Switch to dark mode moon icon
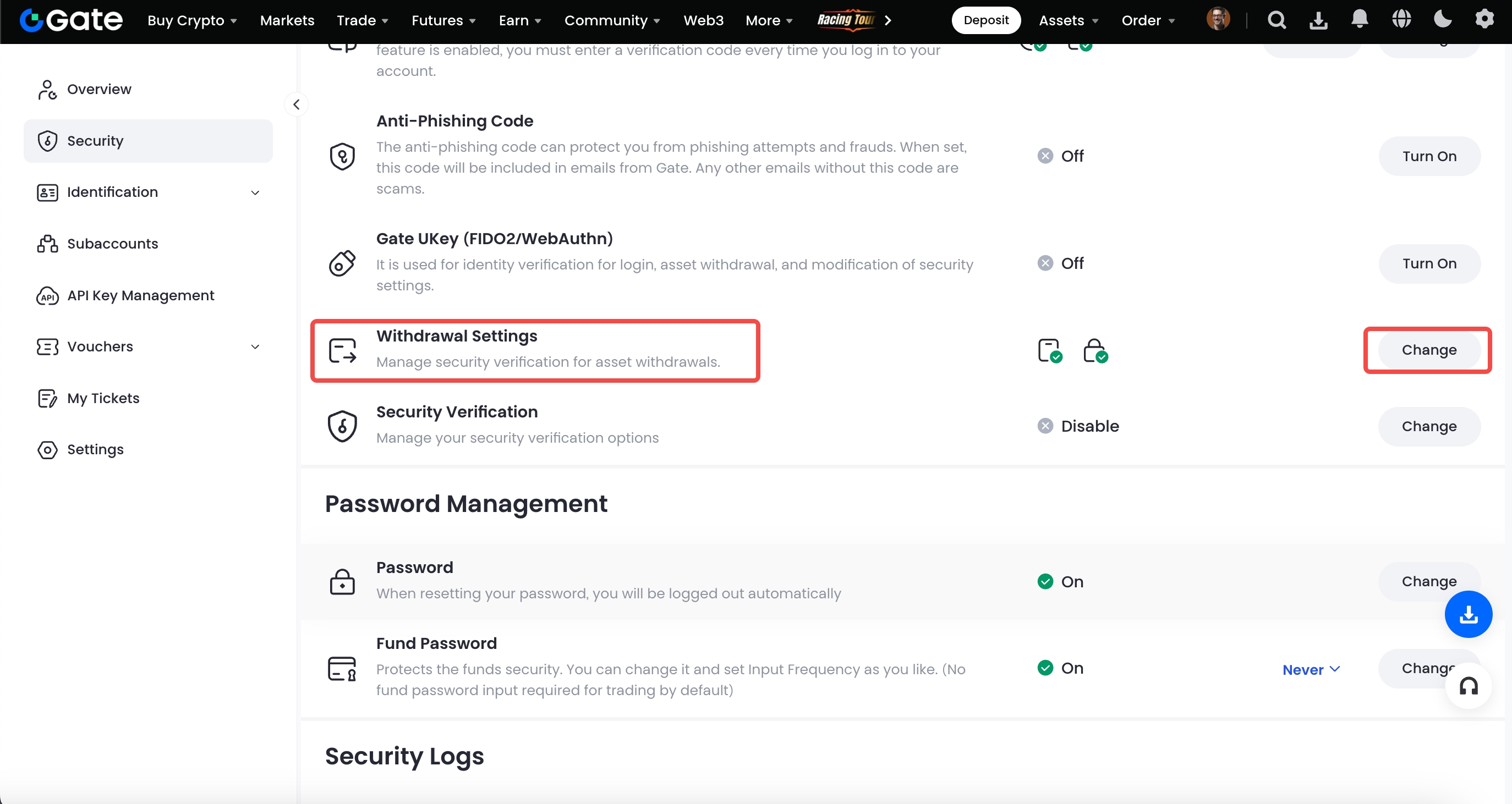The height and width of the screenshot is (804, 1512). point(1442,20)
